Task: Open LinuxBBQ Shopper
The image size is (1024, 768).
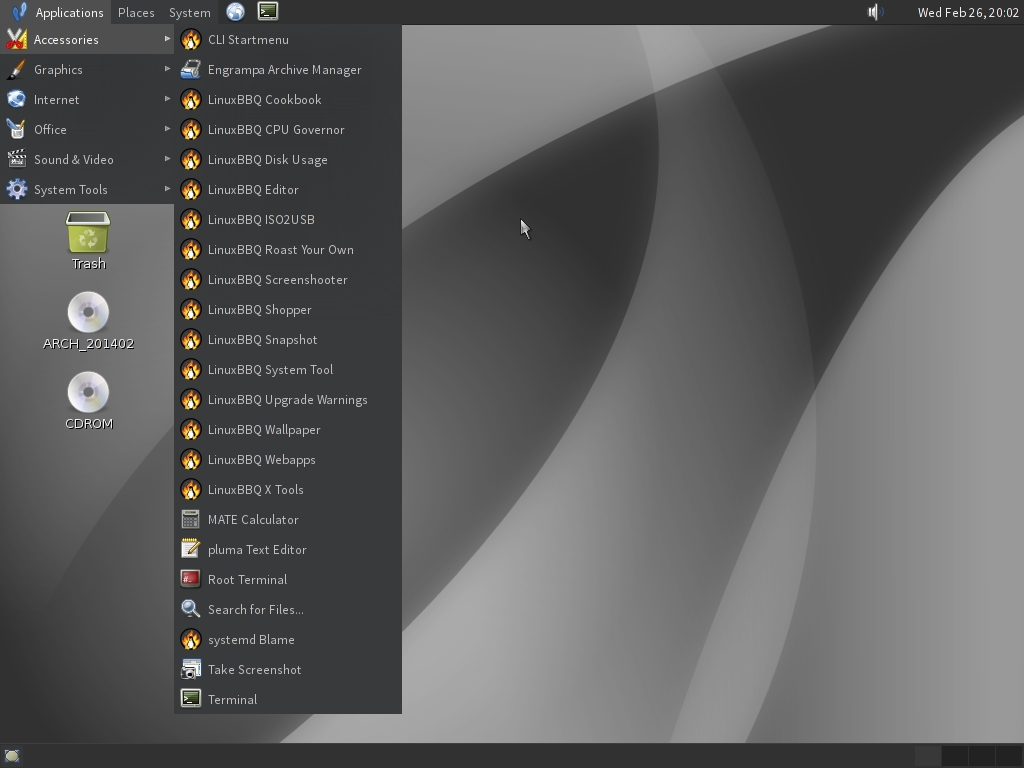Action: 288,310
